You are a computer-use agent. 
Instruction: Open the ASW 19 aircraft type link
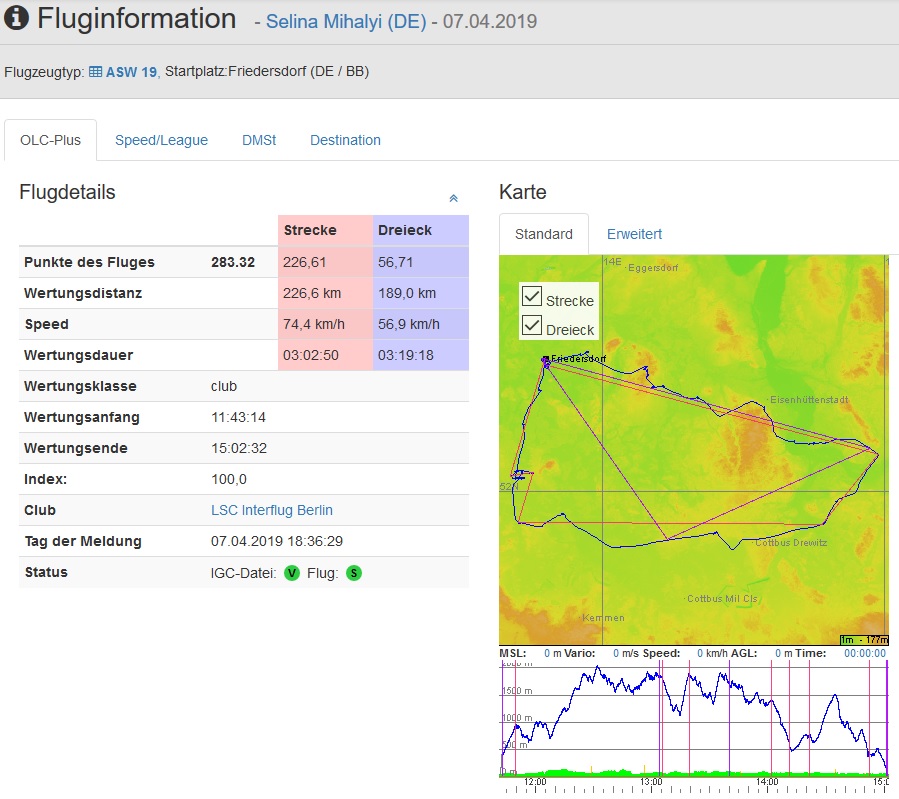pyautogui.click(x=131, y=72)
